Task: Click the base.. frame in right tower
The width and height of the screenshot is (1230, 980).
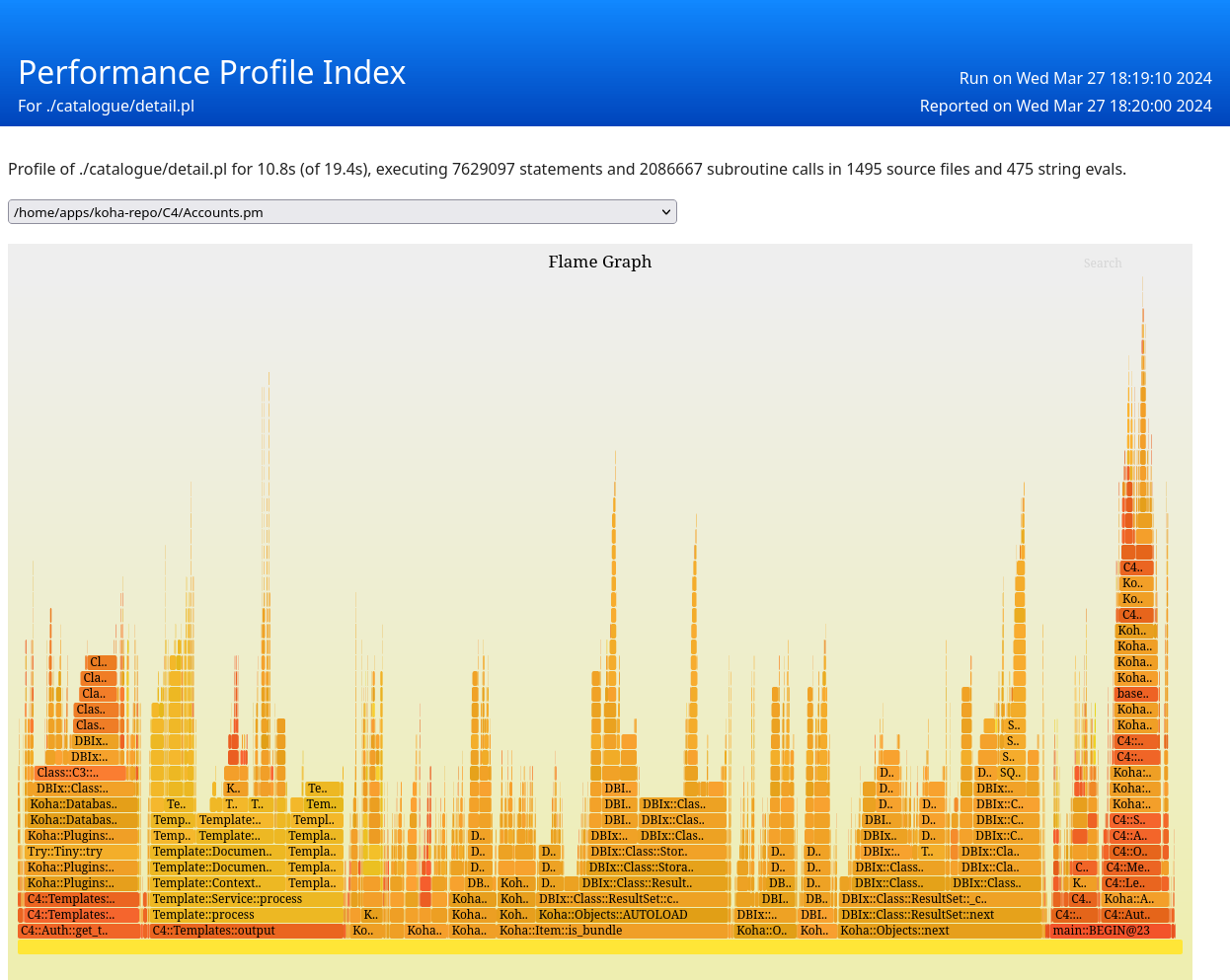Action: pos(1133,694)
